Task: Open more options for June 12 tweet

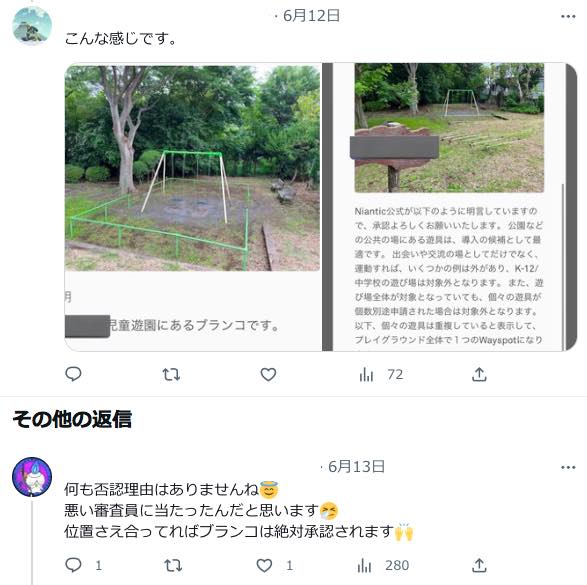Action: (x=568, y=16)
